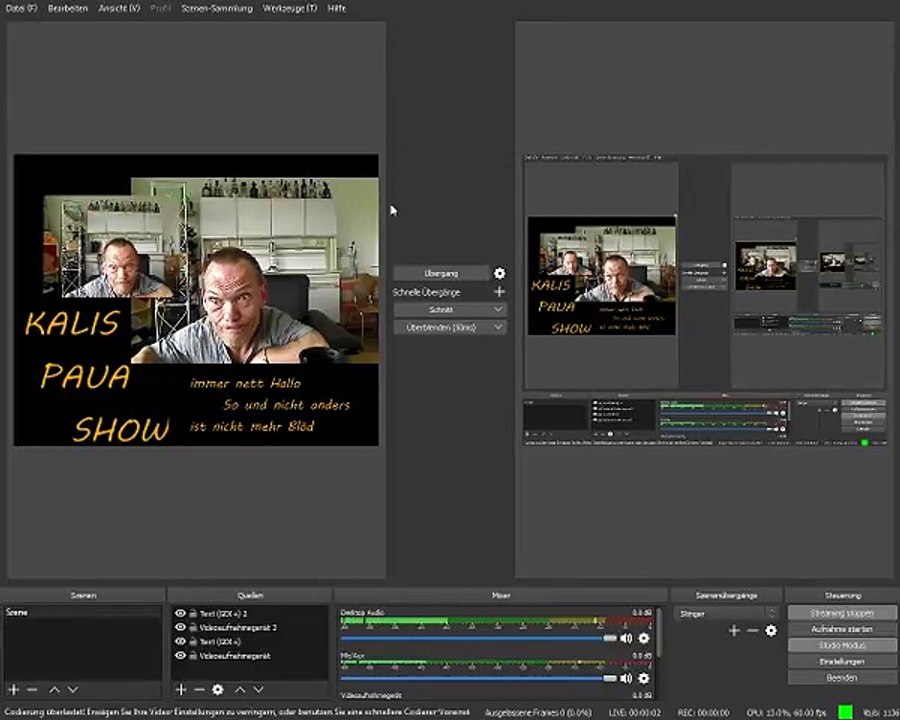The height and width of the screenshot is (720, 900).
Task: Click Streaming stoppen button
Action: click(842, 613)
